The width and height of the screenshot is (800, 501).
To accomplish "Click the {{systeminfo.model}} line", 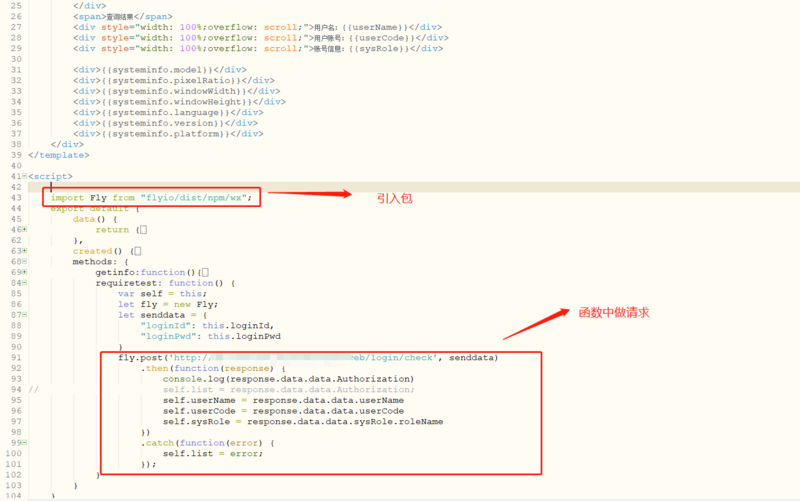I will coord(160,70).
